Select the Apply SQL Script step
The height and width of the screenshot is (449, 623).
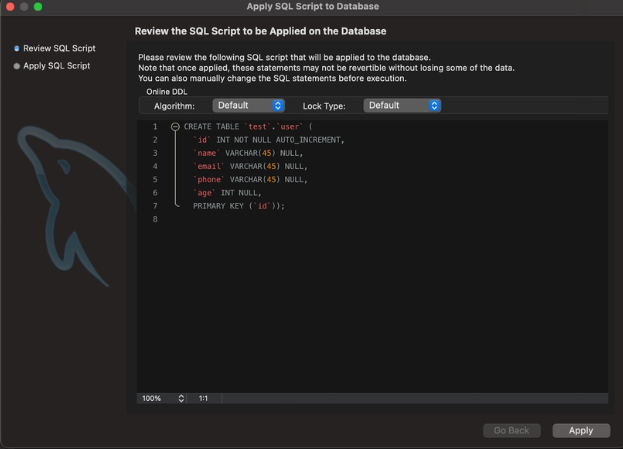click(x=56, y=66)
